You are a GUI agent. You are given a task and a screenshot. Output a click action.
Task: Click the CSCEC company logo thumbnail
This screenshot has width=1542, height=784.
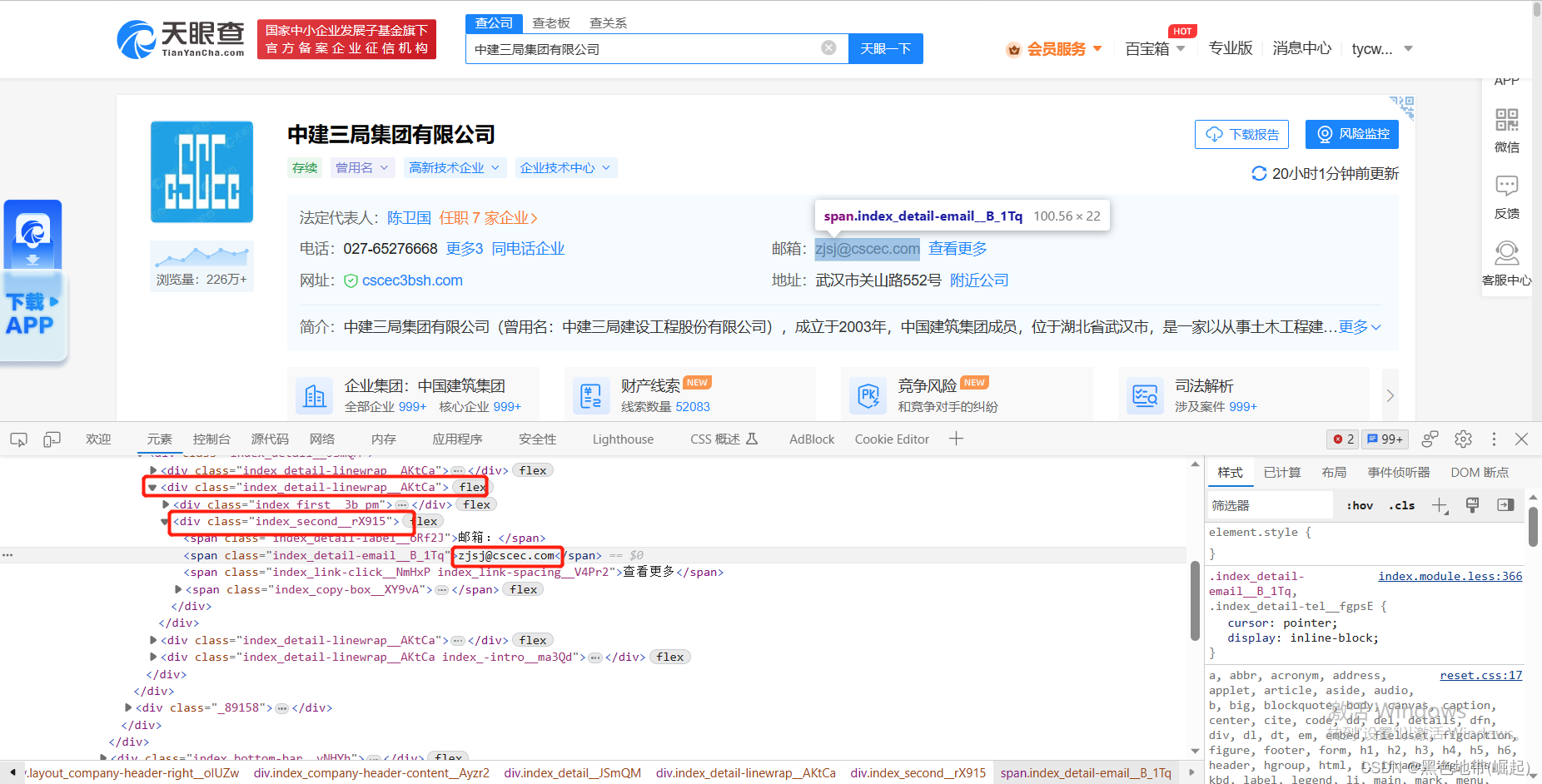pos(201,172)
